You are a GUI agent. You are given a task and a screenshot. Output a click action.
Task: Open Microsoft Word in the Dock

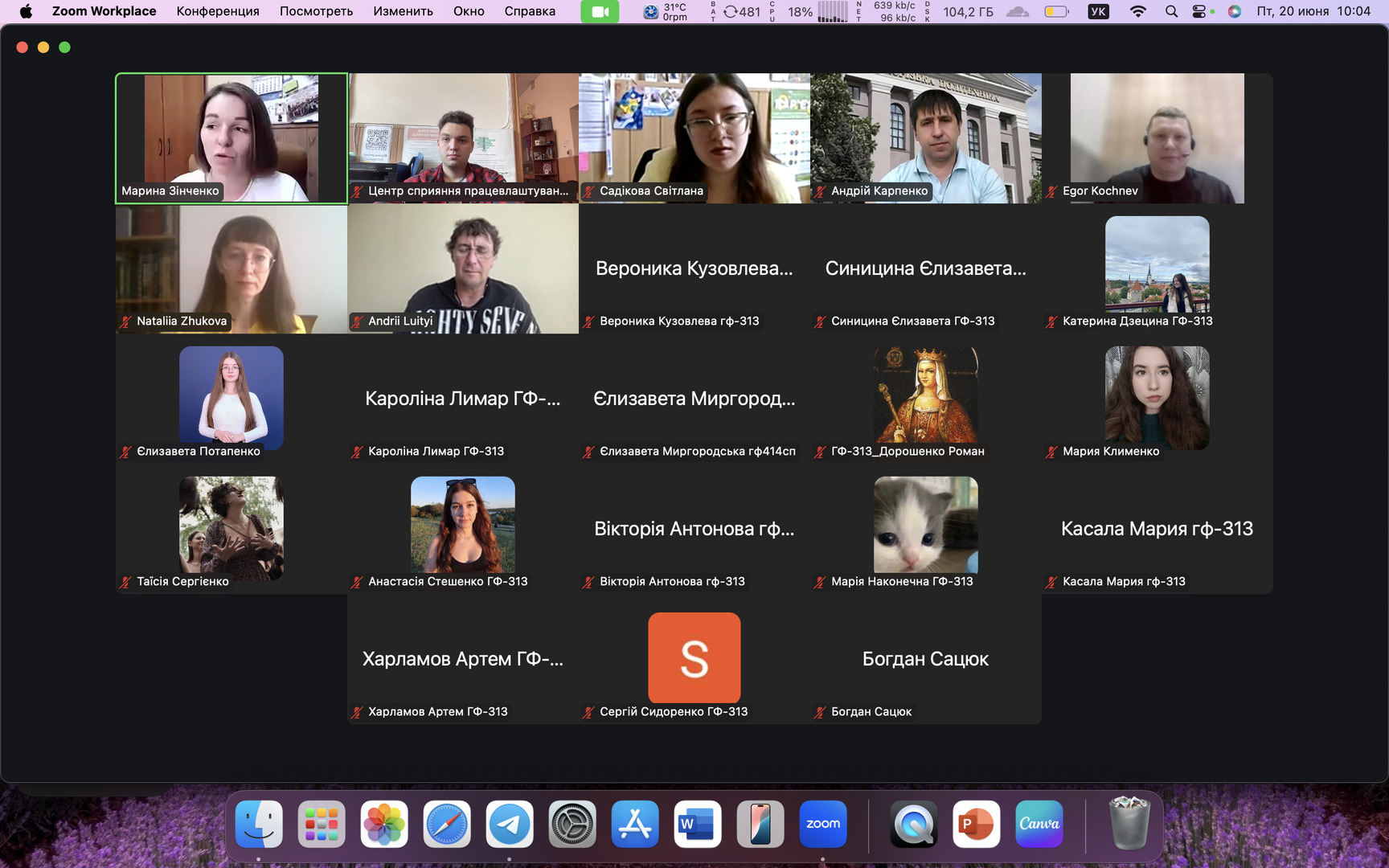697,824
